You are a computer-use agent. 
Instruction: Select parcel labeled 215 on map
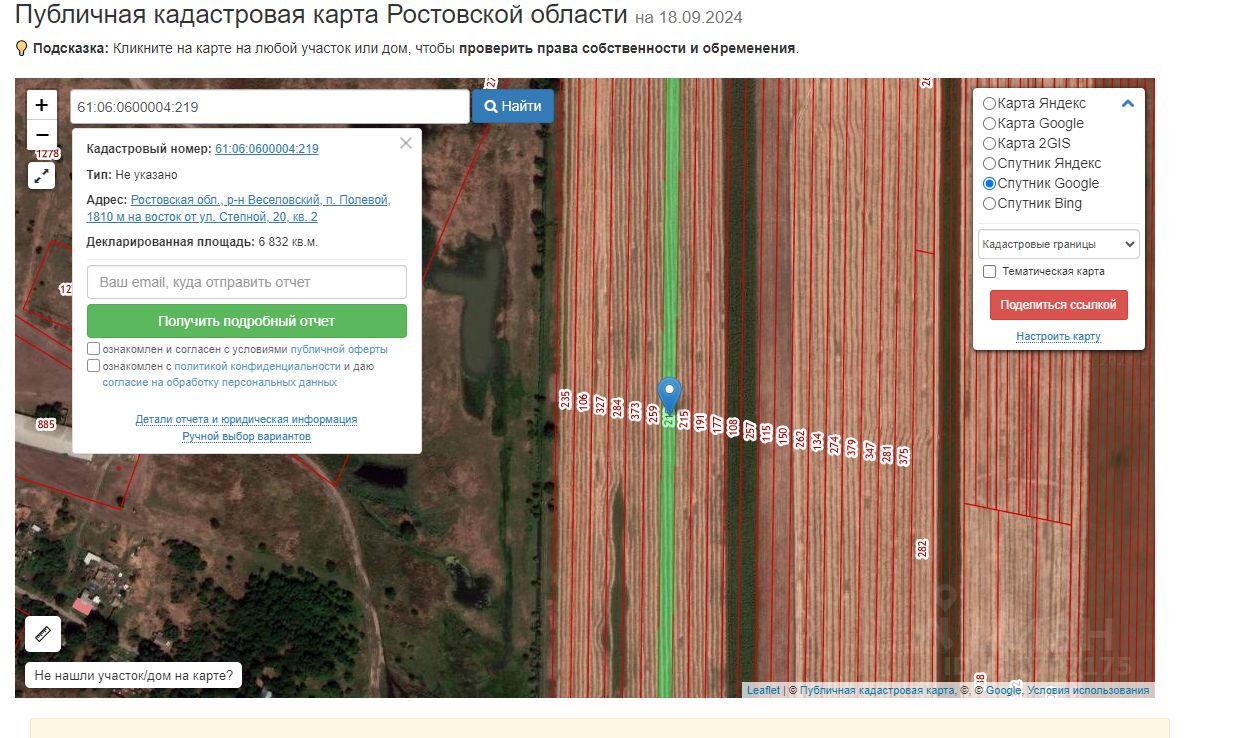click(684, 420)
